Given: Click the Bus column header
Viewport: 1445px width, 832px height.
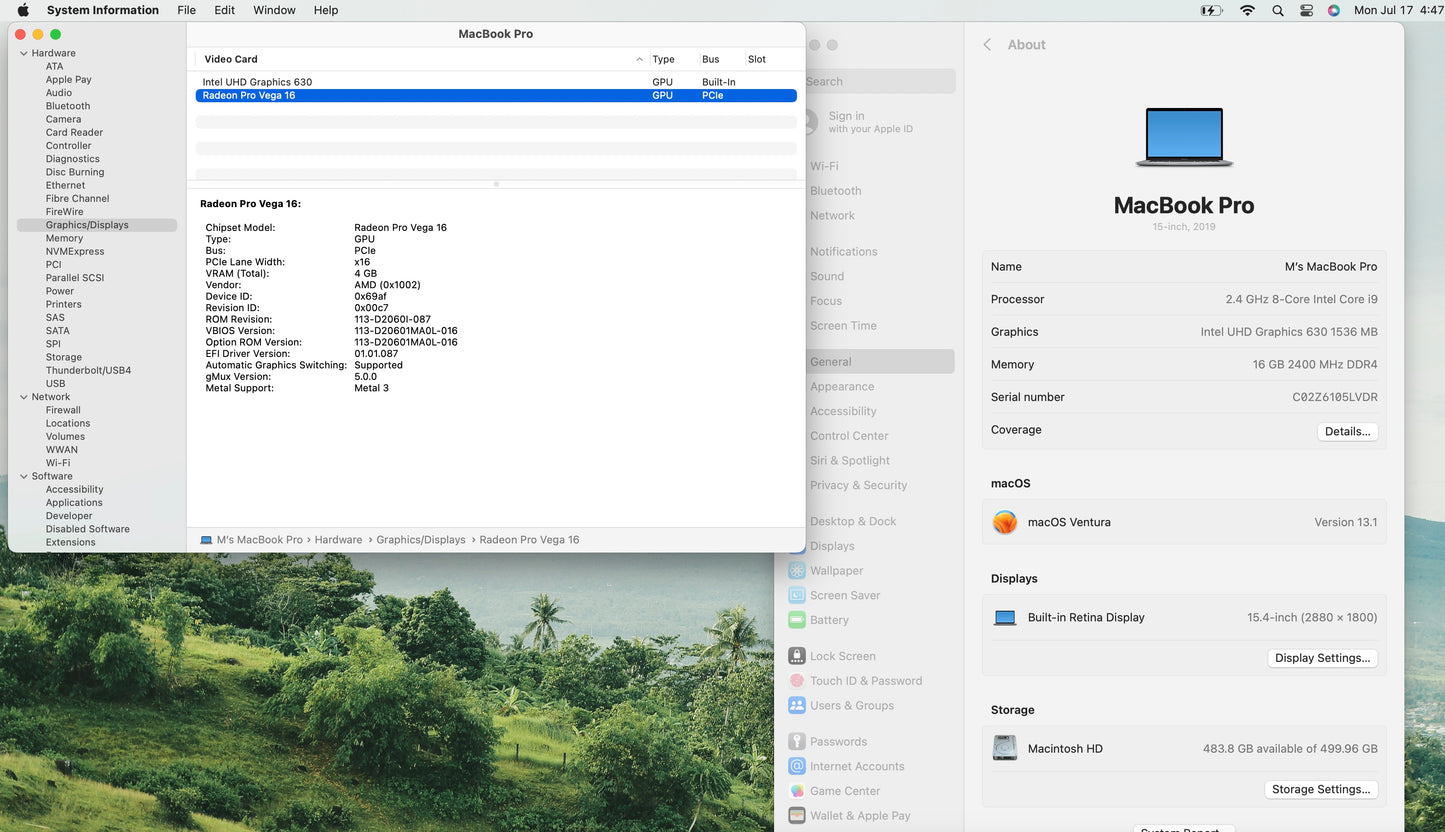Looking at the screenshot, I should tap(711, 59).
